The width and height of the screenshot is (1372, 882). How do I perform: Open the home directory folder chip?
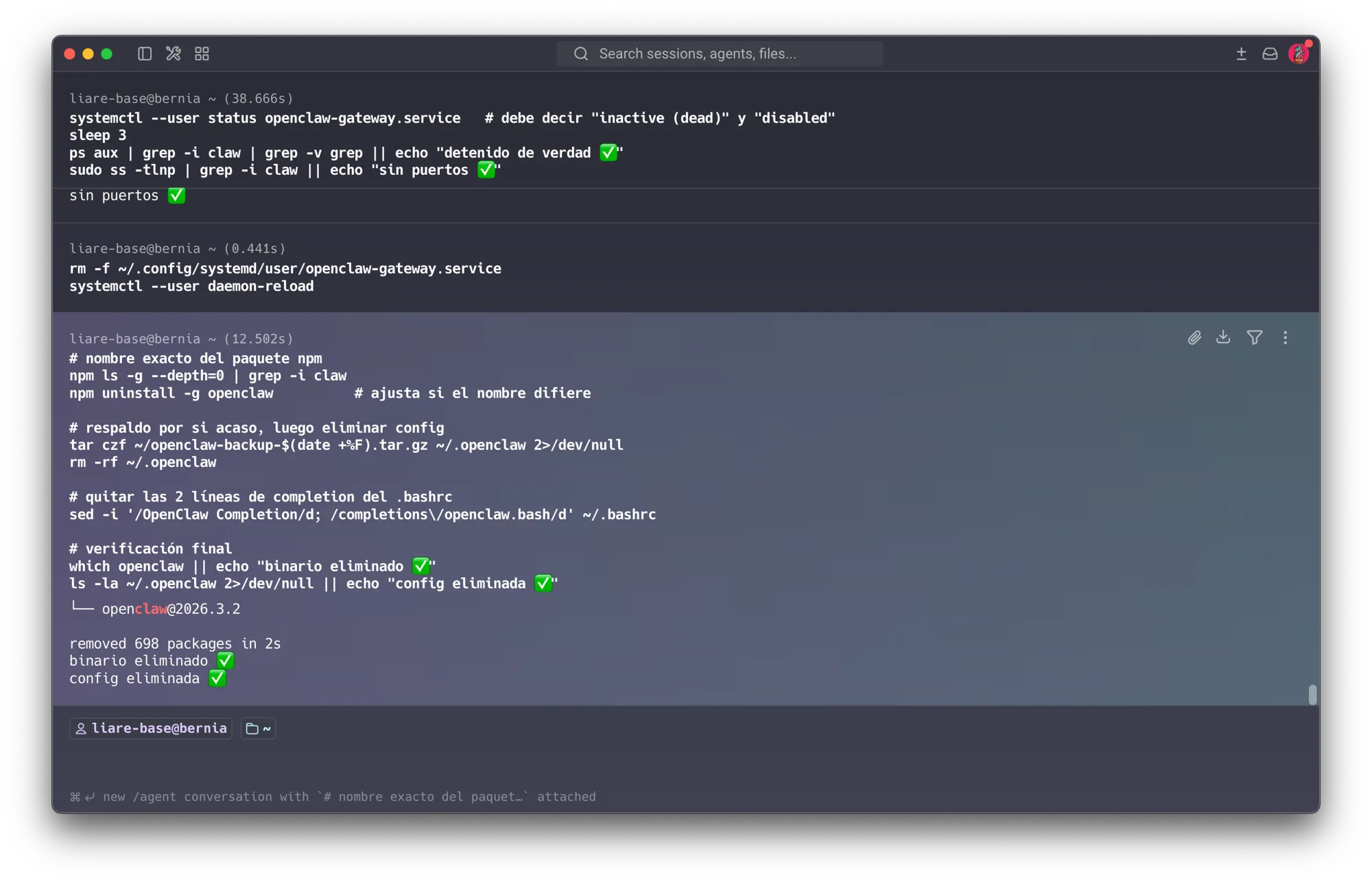pyautogui.click(x=258, y=728)
